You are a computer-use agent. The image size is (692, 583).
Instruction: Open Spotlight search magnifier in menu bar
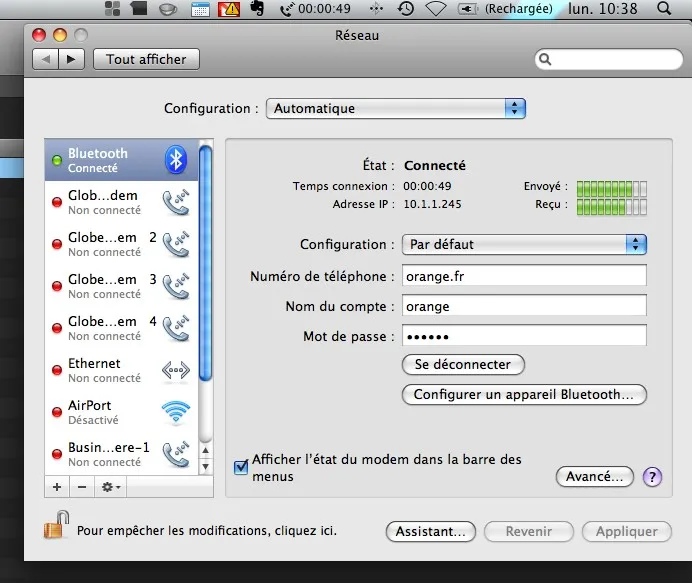664,8
